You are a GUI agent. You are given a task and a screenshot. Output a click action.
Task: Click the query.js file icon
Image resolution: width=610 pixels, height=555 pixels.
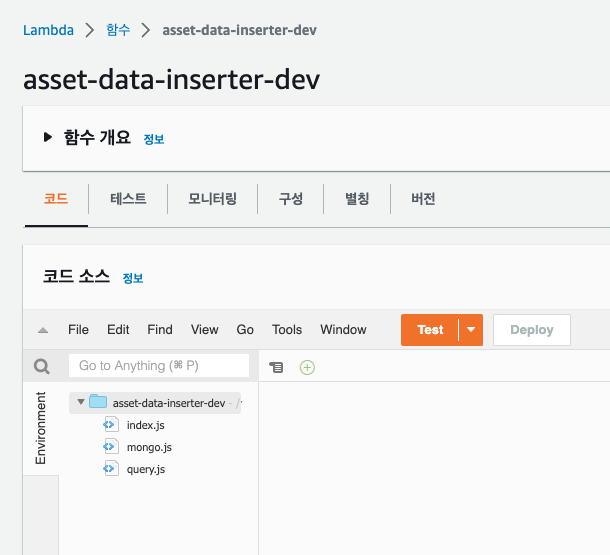111,469
